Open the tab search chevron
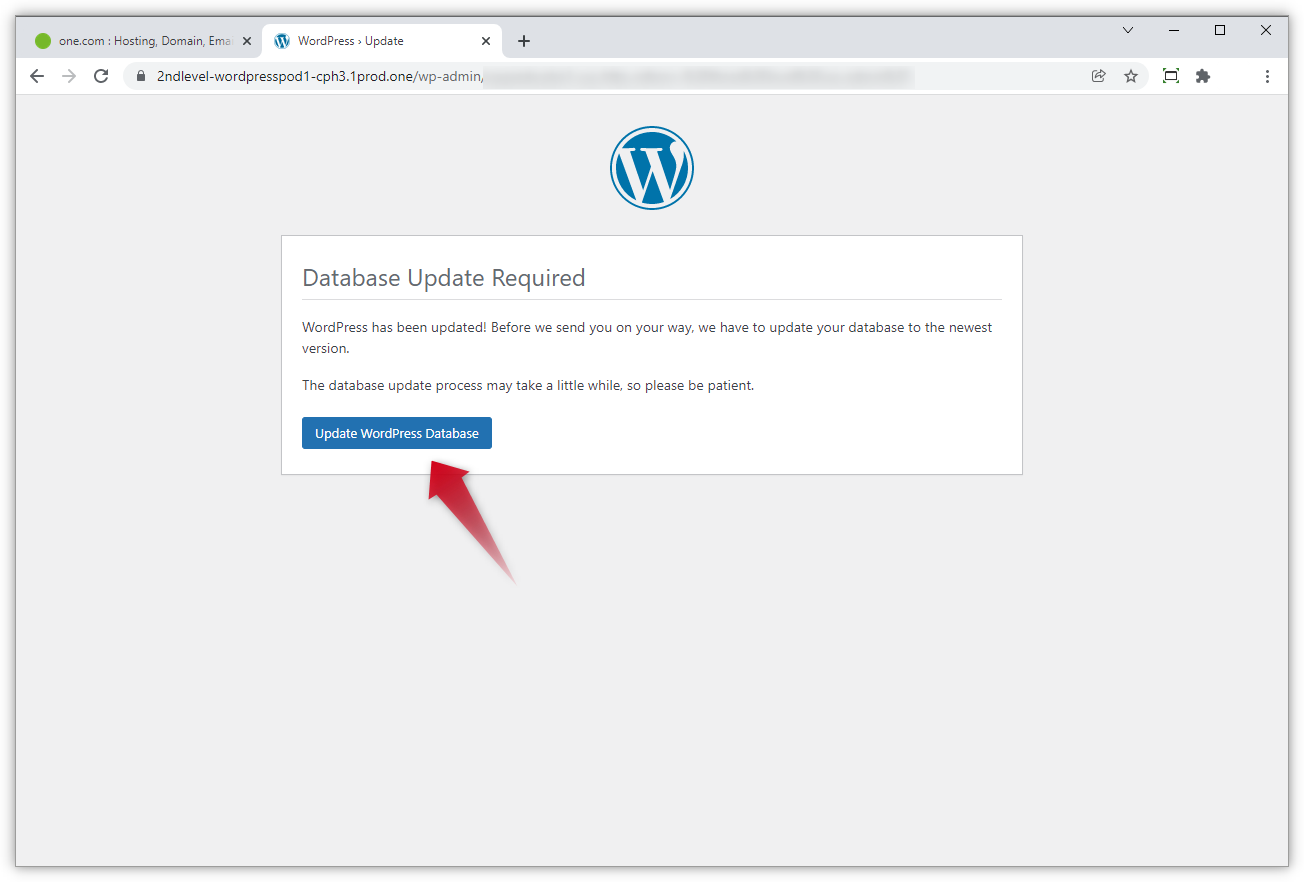1304x882 pixels. click(x=1128, y=31)
